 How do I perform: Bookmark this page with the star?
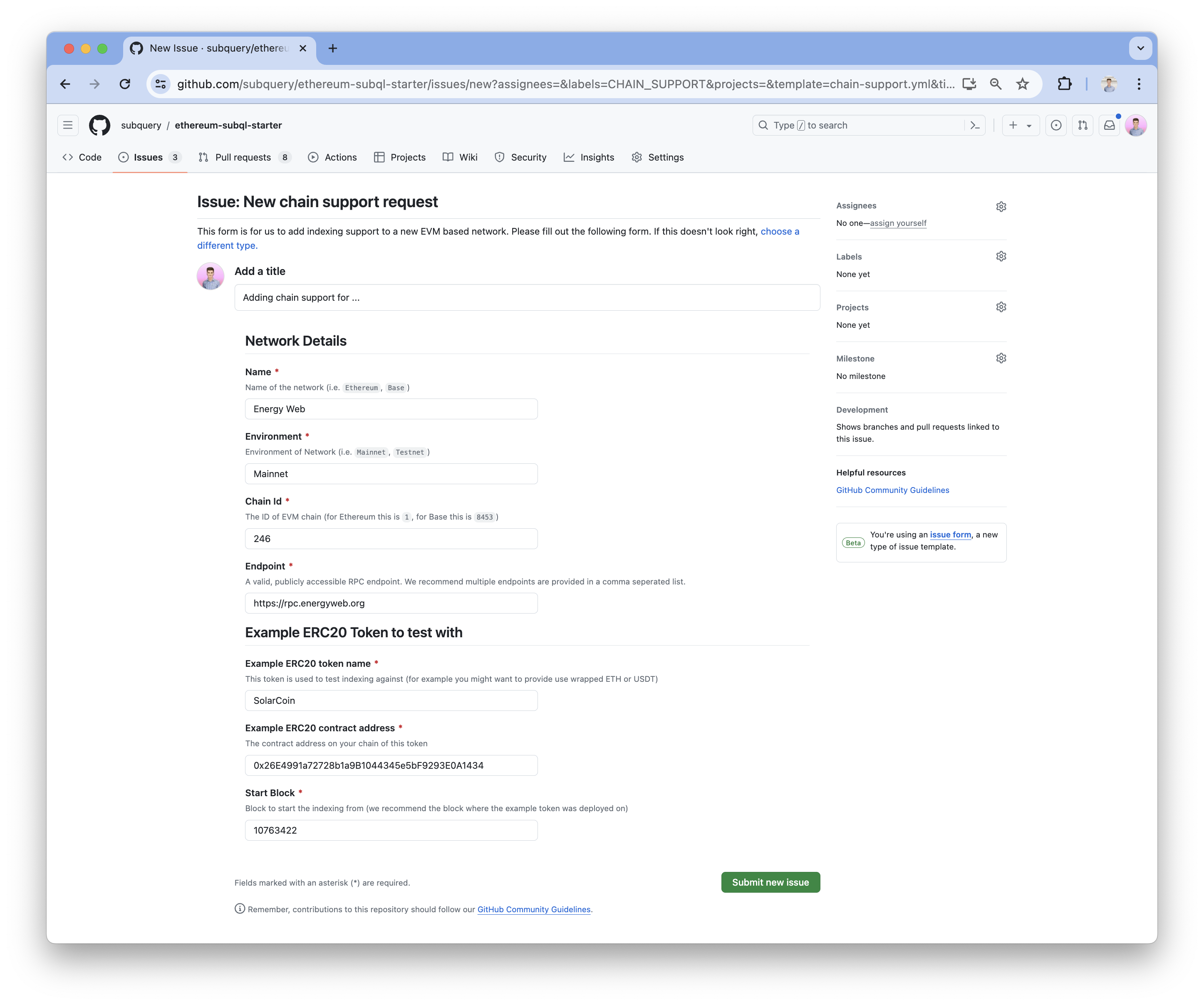(1022, 84)
